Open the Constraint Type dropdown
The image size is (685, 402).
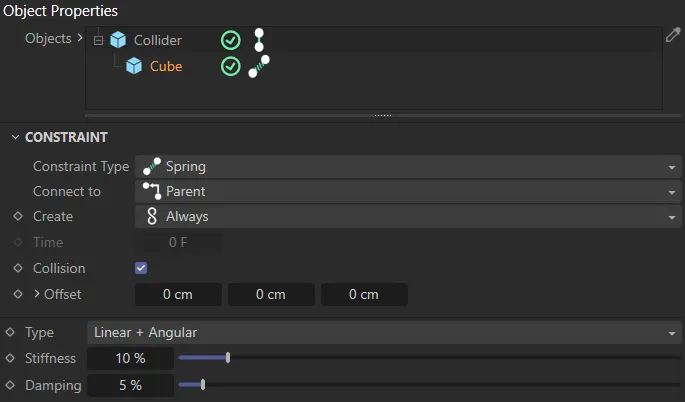(408, 166)
